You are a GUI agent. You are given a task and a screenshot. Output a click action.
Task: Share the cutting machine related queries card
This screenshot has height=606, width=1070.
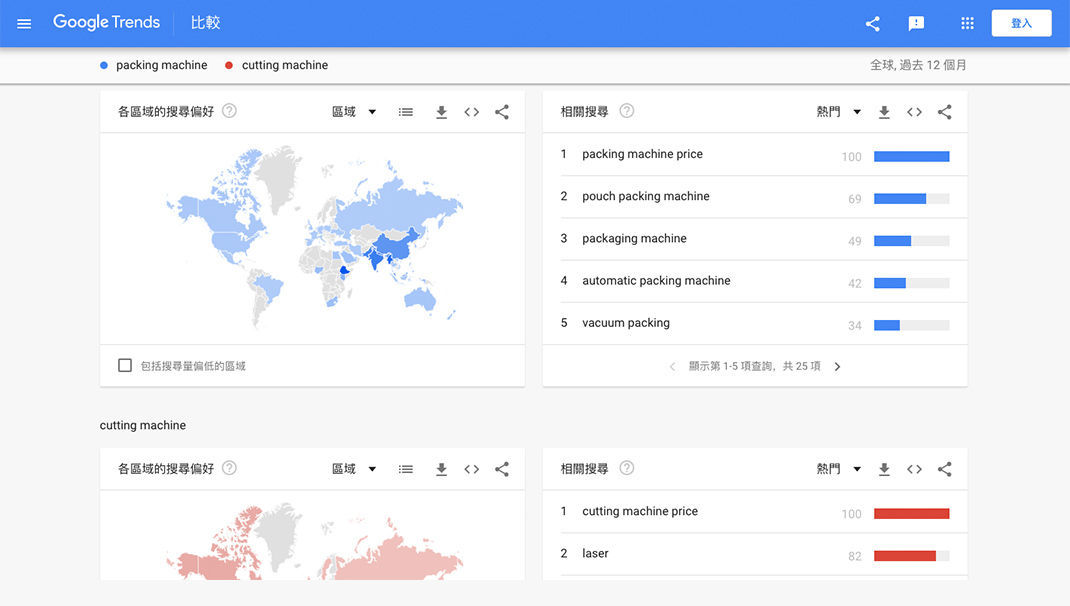(x=944, y=469)
